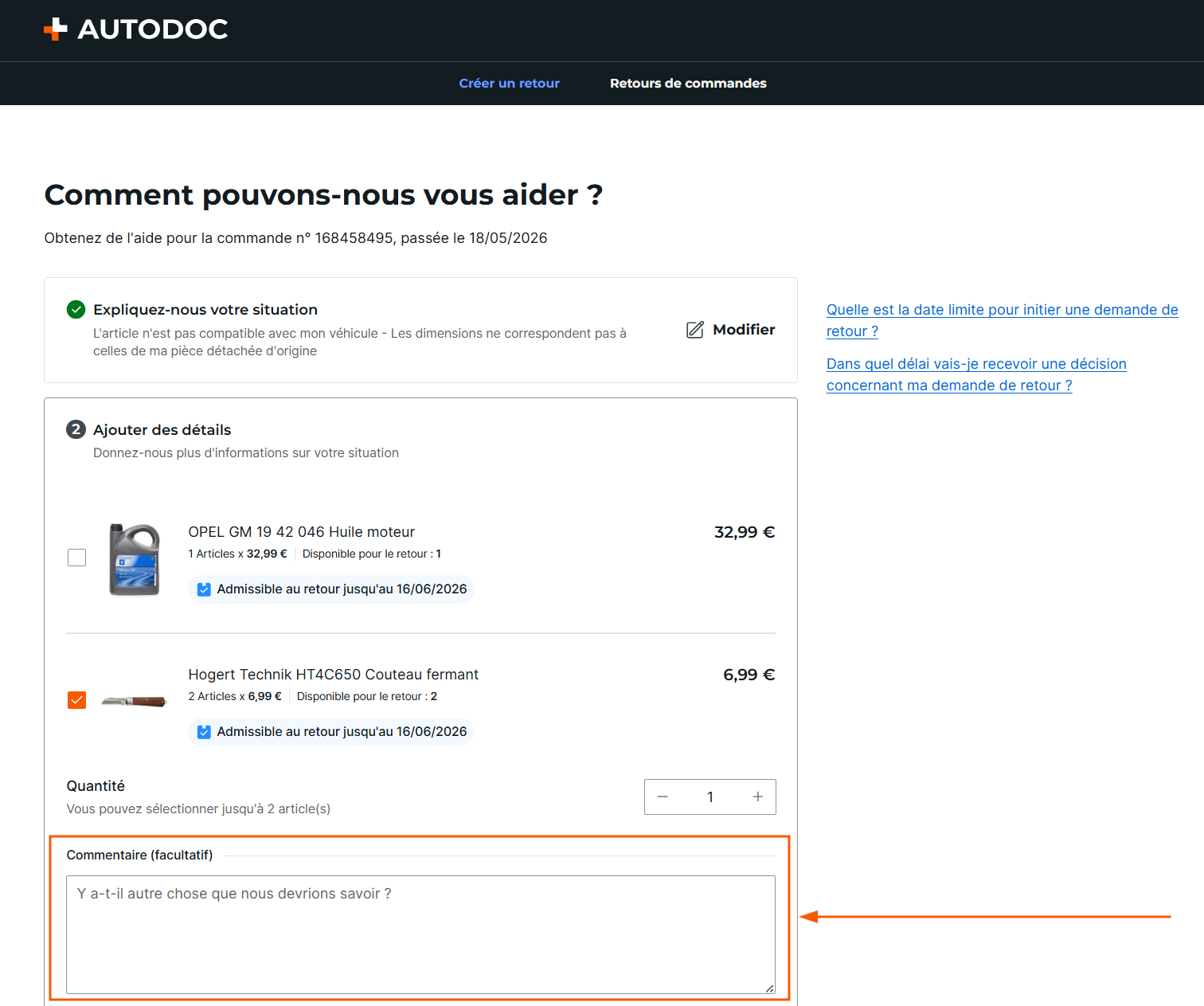Click the Comment pouvons-nous vous aider heading
This screenshot has height=1006, width=1204.
[x=323, y=195]
